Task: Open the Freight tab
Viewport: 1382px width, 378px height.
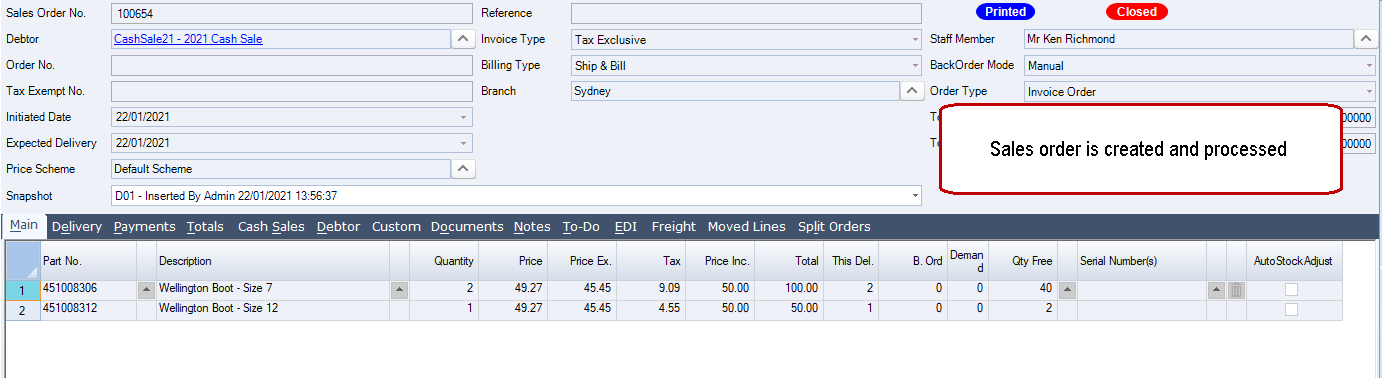Action: pos(673,227)
